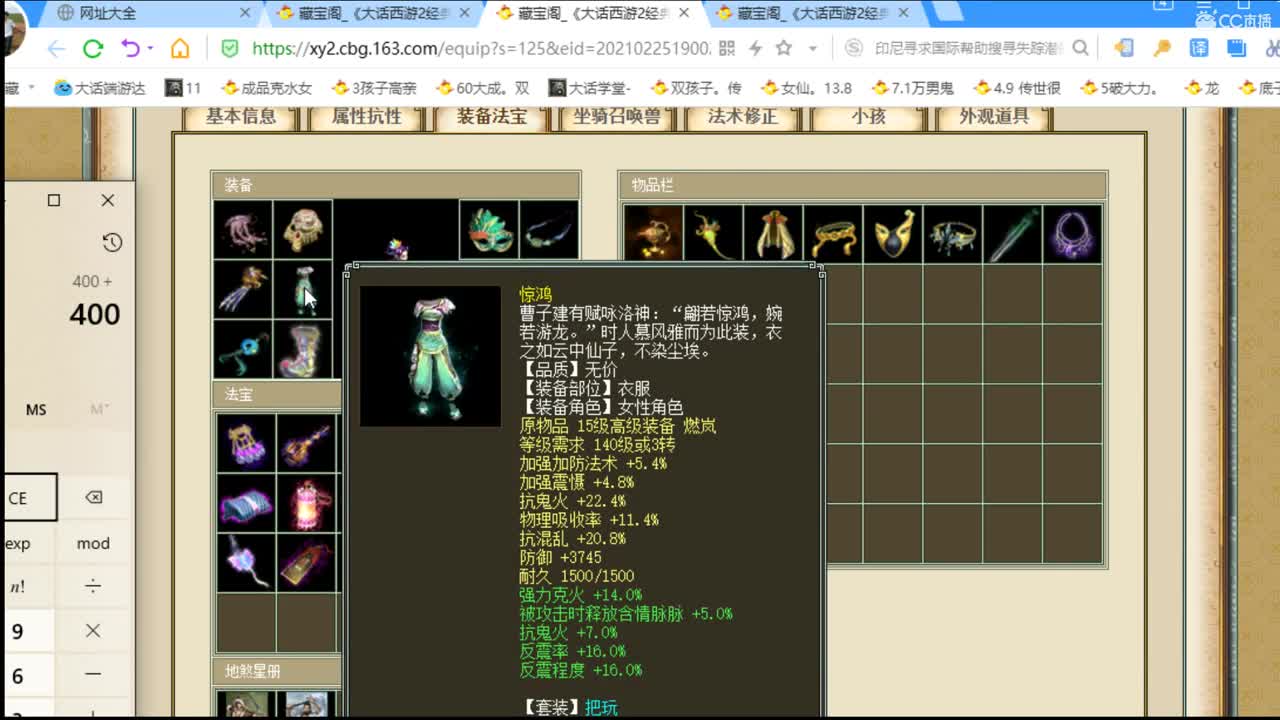Viewport: 1280px width, 720px height.
Task: Click the QR code icon in address bar
Action: [x=727, y=48]
